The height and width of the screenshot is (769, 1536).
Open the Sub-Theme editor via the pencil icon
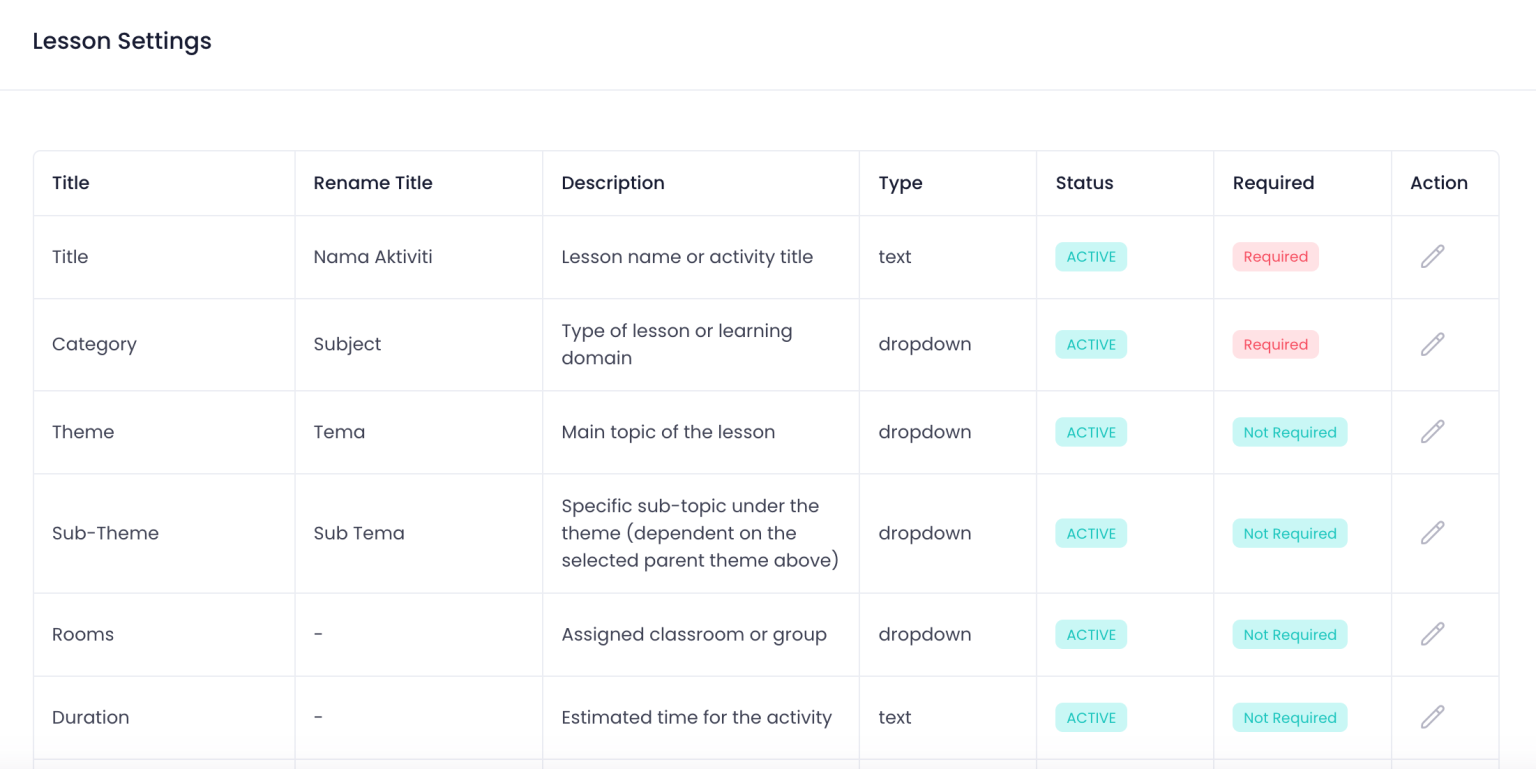coord(1433,533)
